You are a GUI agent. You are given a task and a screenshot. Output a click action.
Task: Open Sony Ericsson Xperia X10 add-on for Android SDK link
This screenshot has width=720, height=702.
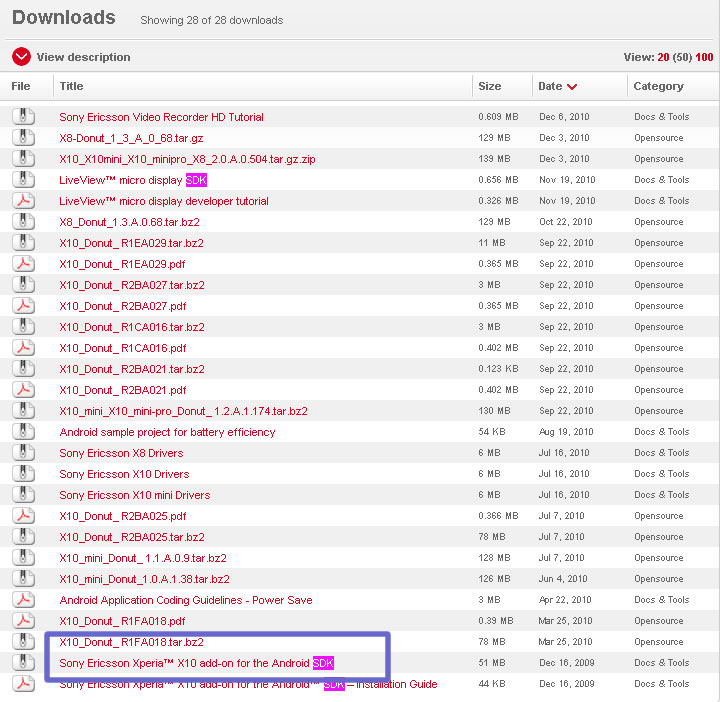tap(197, 663)
